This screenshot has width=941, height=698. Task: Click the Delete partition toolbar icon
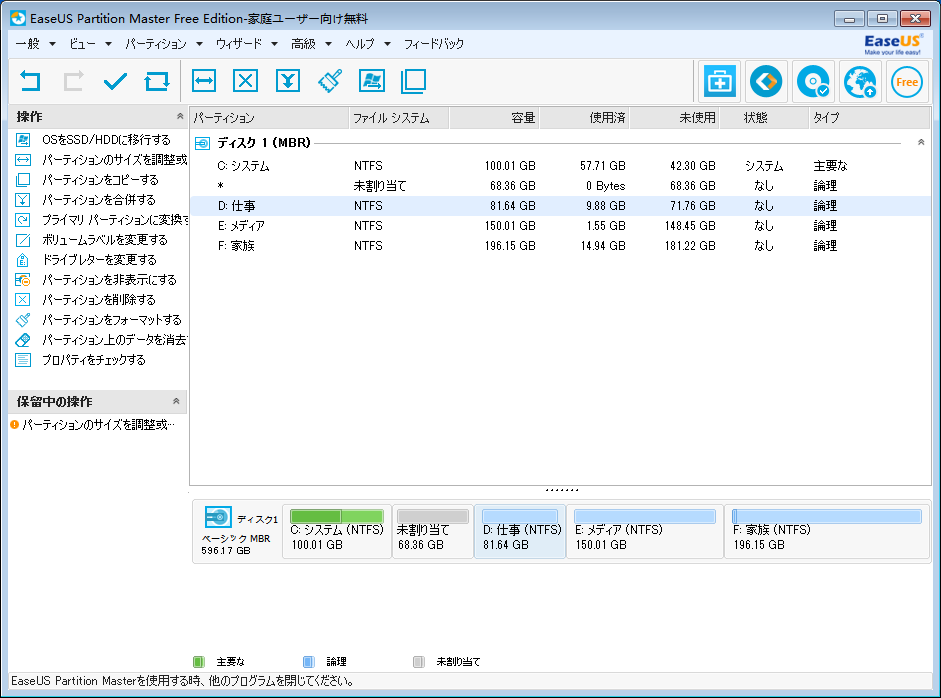coord(245,81)
